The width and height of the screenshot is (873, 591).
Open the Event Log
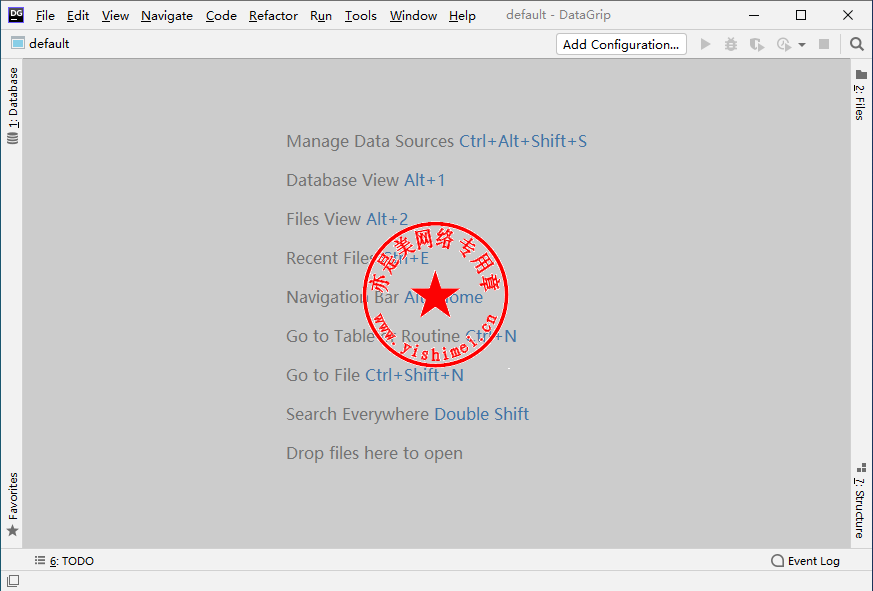point(805,560)
